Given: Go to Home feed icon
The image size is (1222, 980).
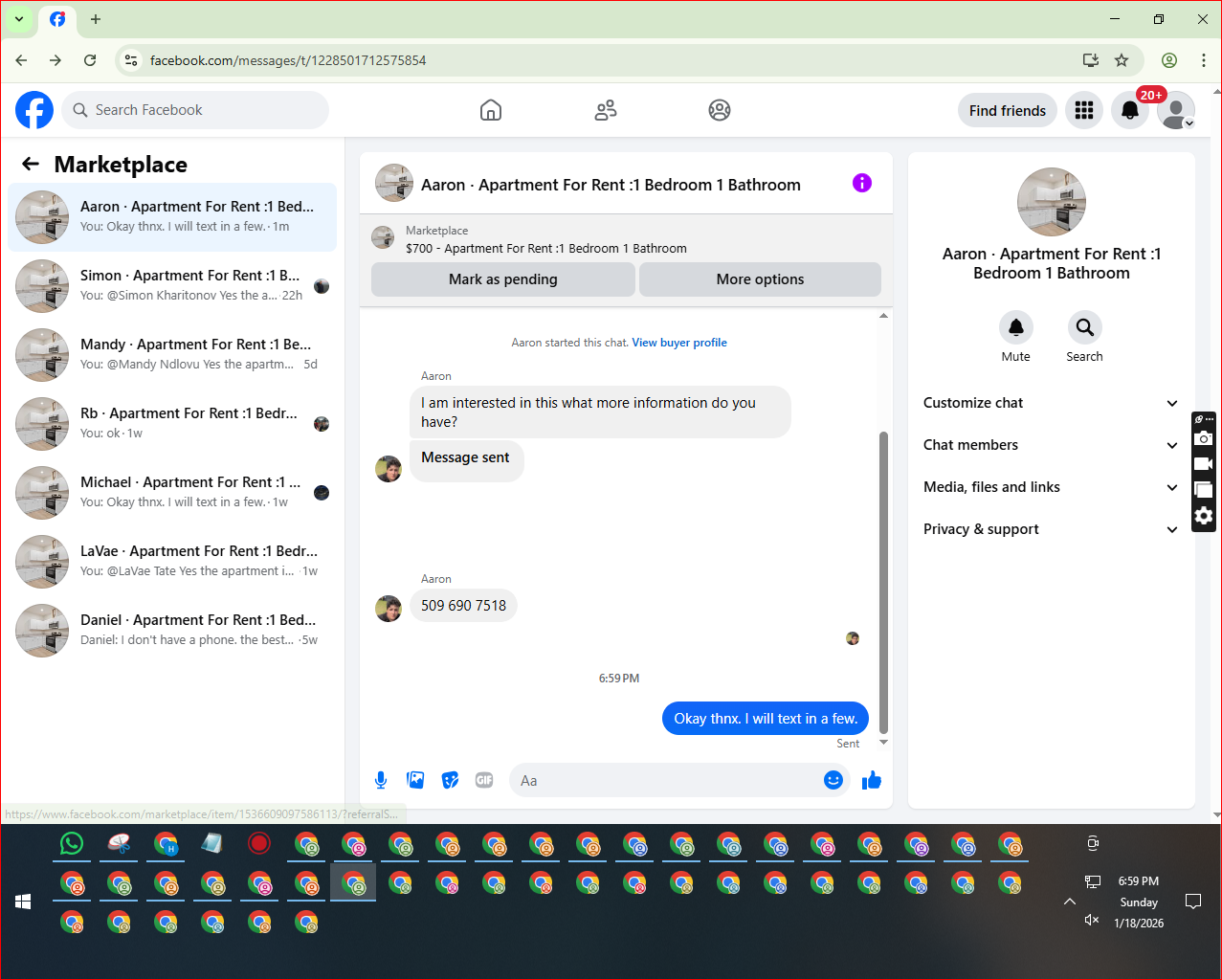Looking at the screenshot, I should pyautogui.click(x=491, y=110).
